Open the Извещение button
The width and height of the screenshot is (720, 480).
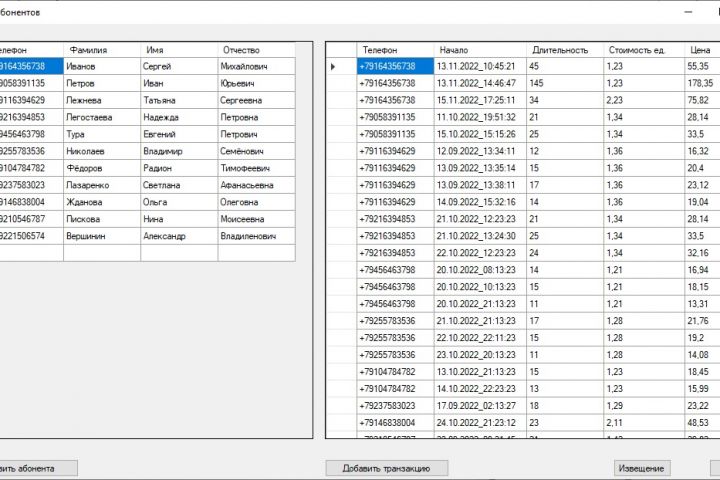click(642, 468)
